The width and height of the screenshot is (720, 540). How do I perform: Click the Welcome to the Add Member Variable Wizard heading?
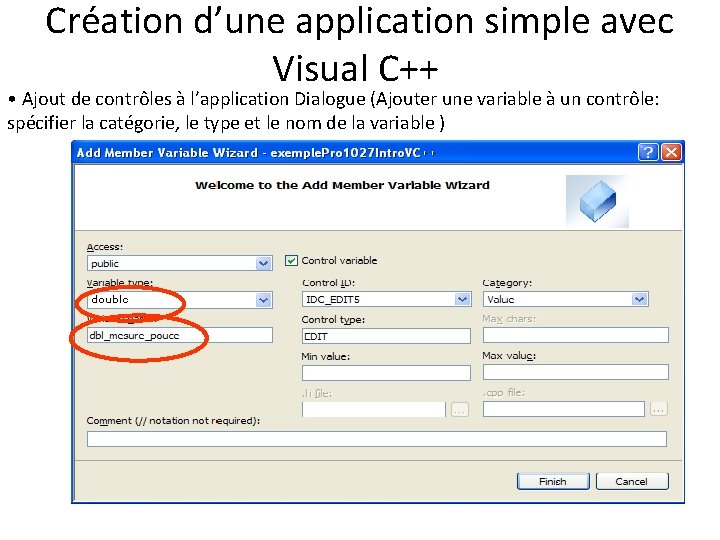tap(342, 186)
